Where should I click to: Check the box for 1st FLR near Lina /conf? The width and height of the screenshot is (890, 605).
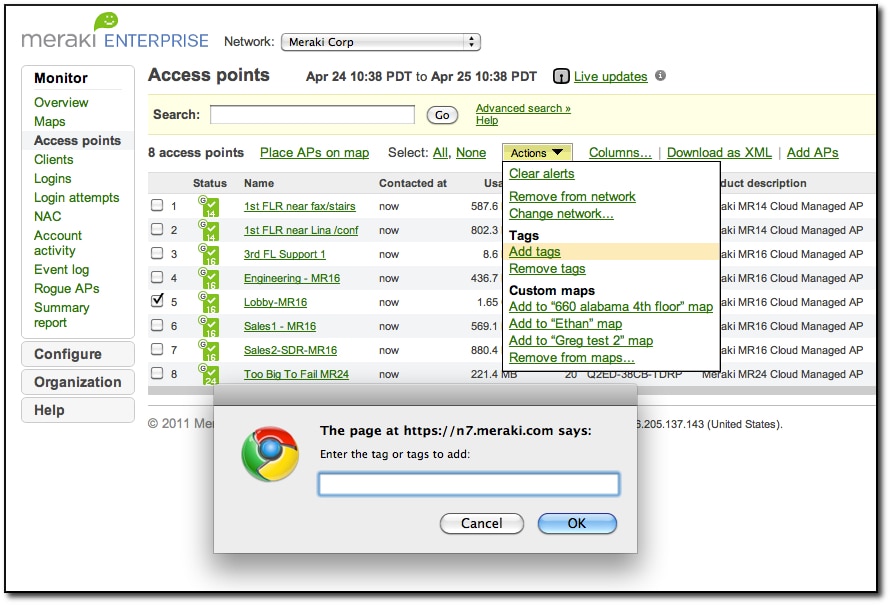pyautogui.click(x=157, y=229)
